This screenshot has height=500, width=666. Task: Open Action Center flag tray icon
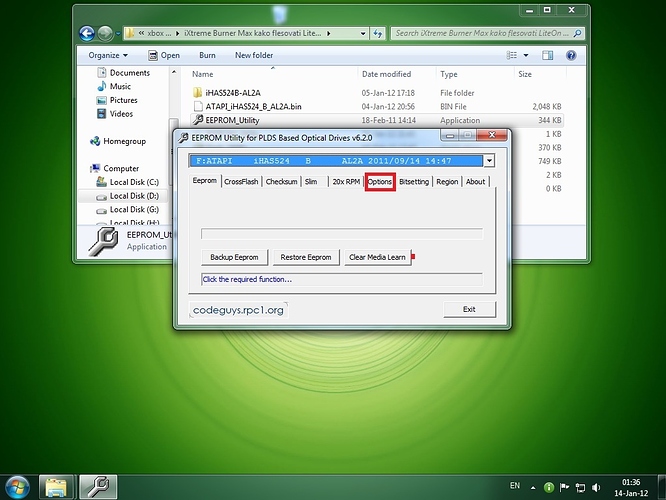(564, 487)
